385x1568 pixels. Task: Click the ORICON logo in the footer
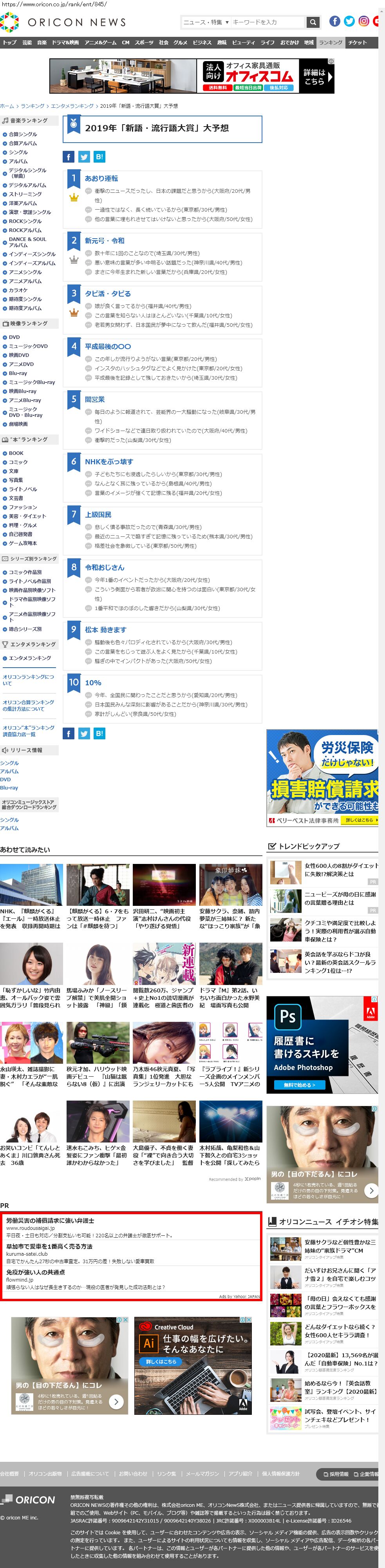(x=28, y=1499)
